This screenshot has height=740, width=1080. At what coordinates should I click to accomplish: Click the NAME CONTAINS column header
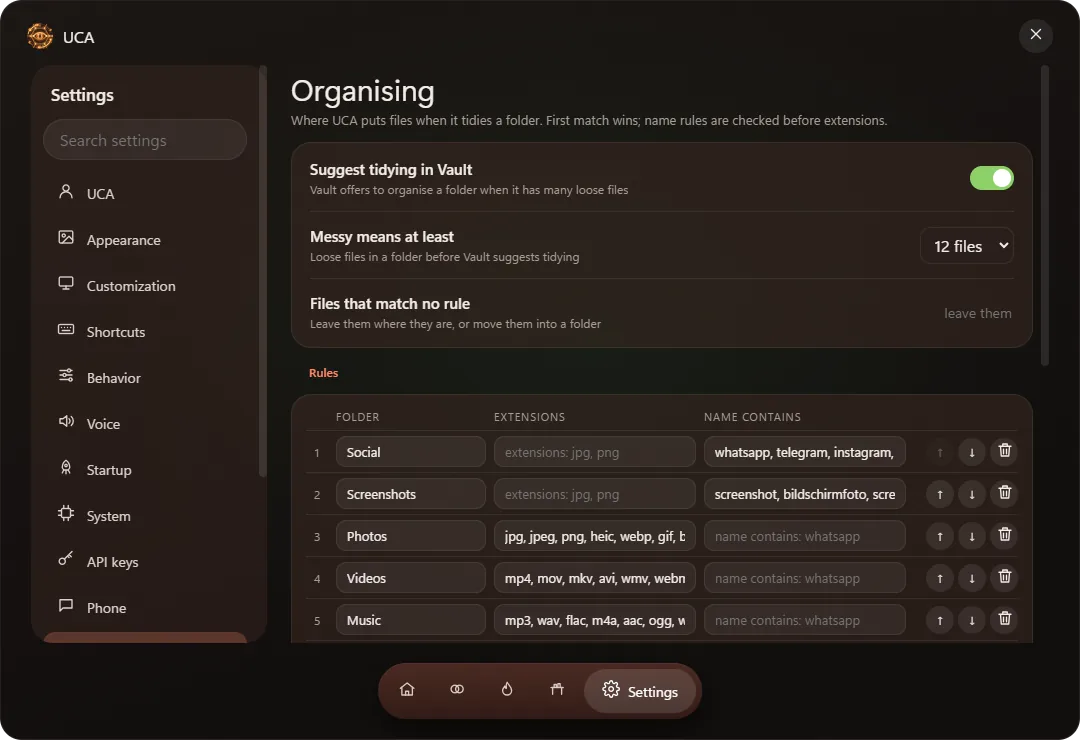coord(752,417)
